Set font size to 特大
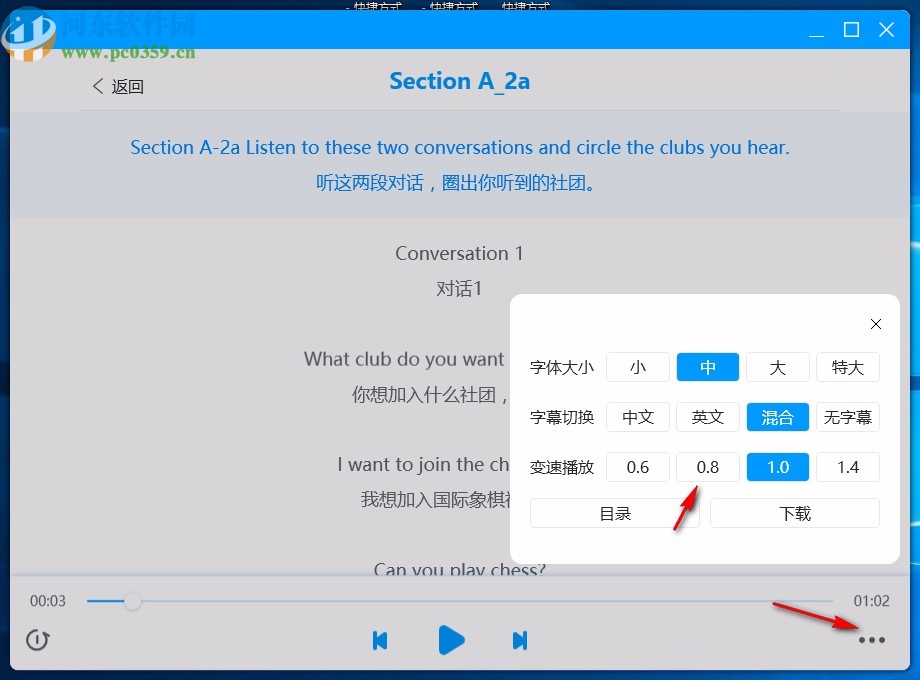The image size is (920, 680). 848,367
